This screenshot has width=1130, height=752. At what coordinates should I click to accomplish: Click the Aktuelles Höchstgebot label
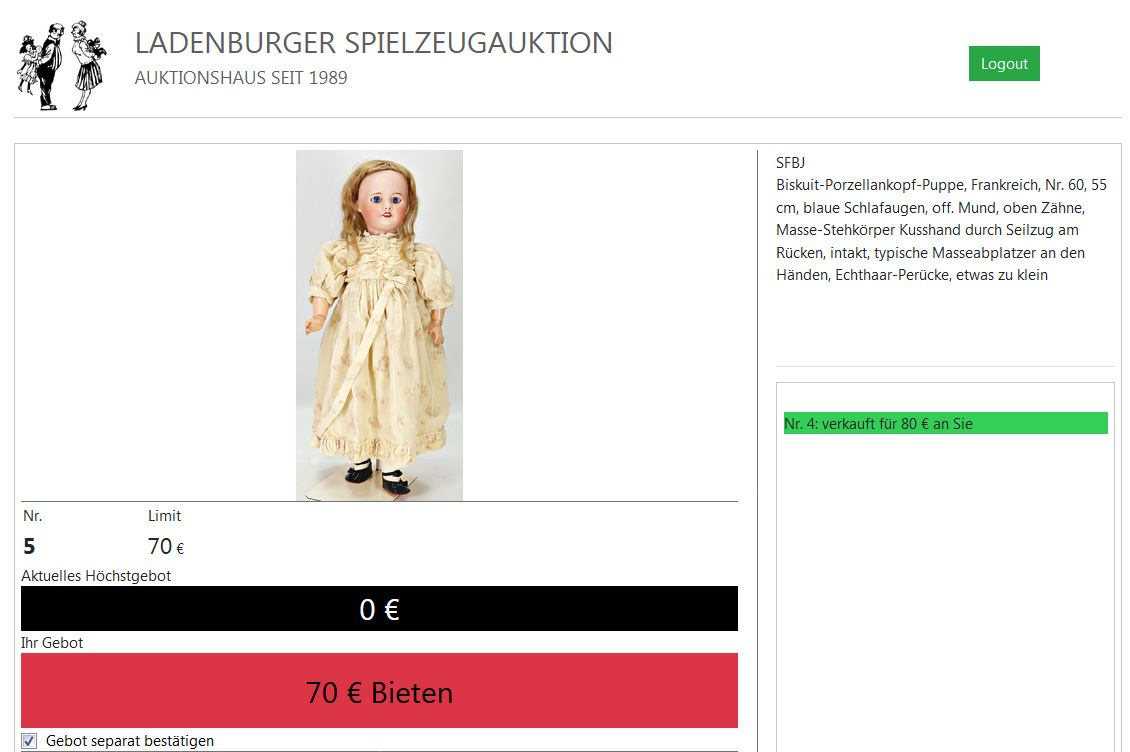pyautogui.click(x=96, y=575)
